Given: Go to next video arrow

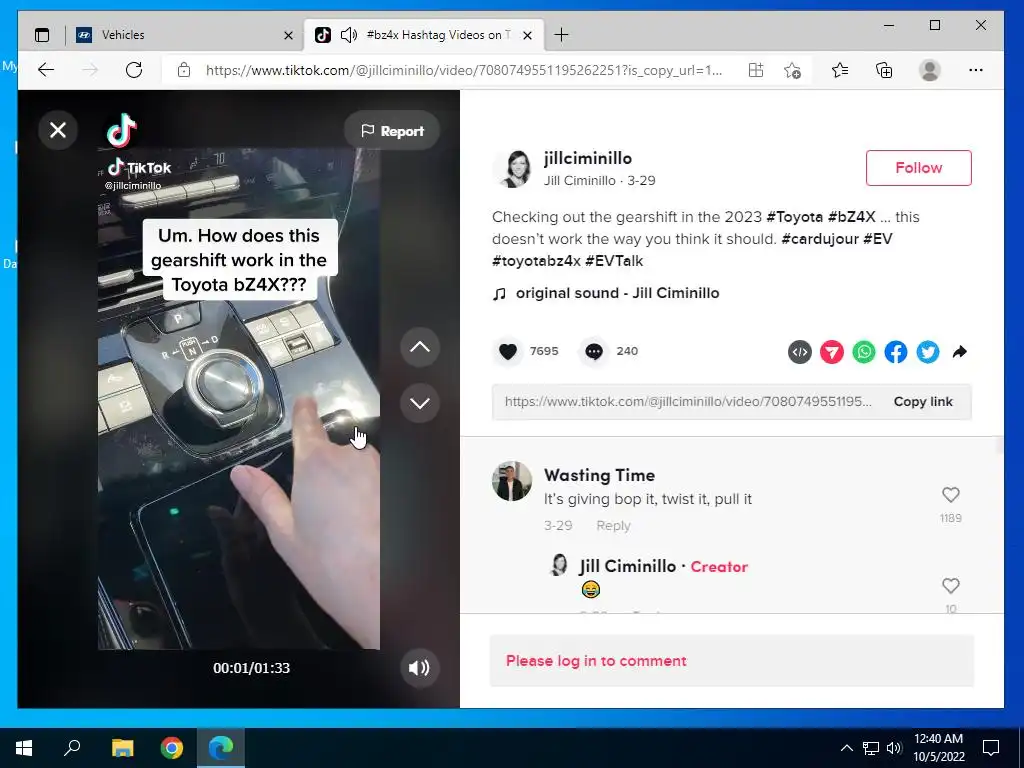Looking at the screenshot, I should point(420,403).
